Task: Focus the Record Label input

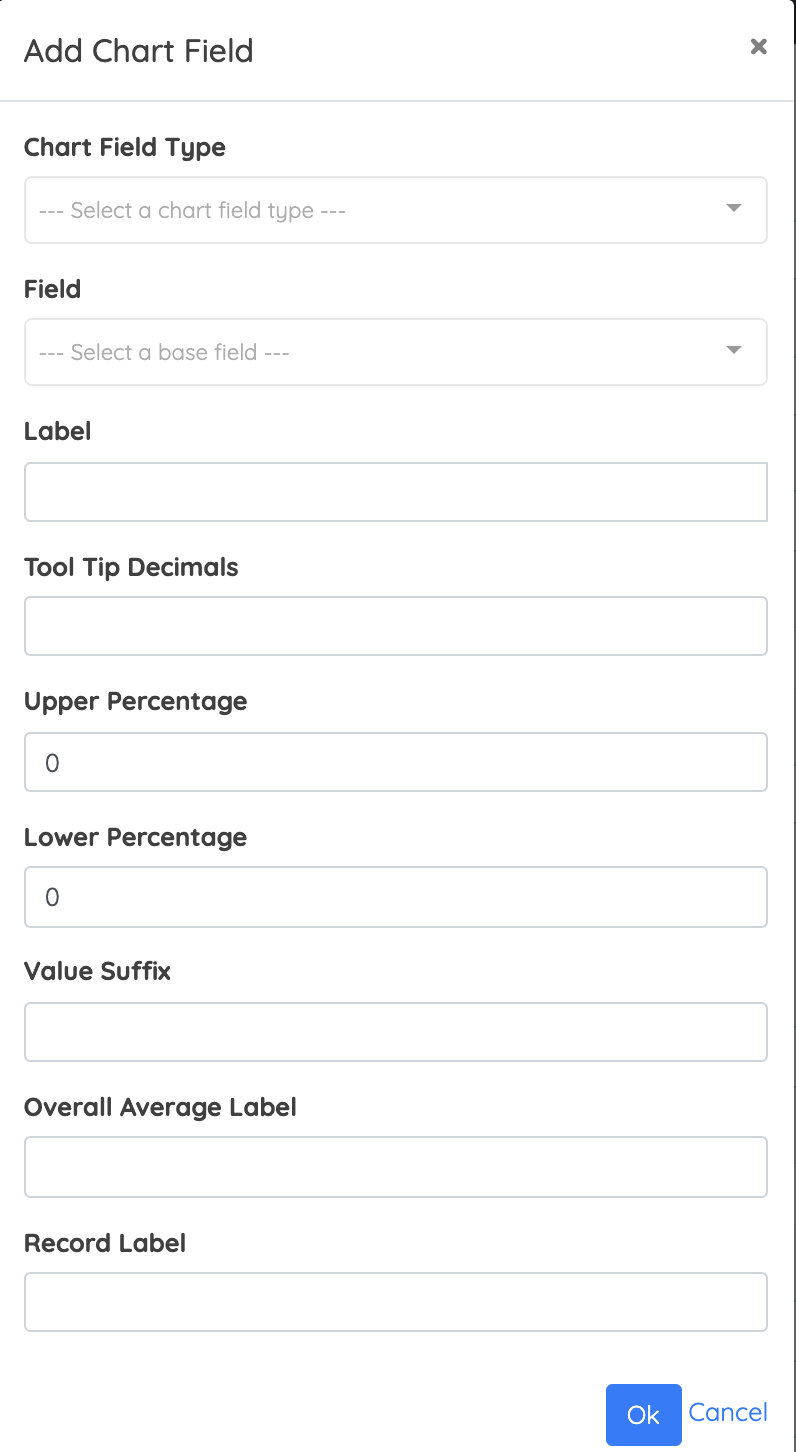Action: coord(396,1302)
